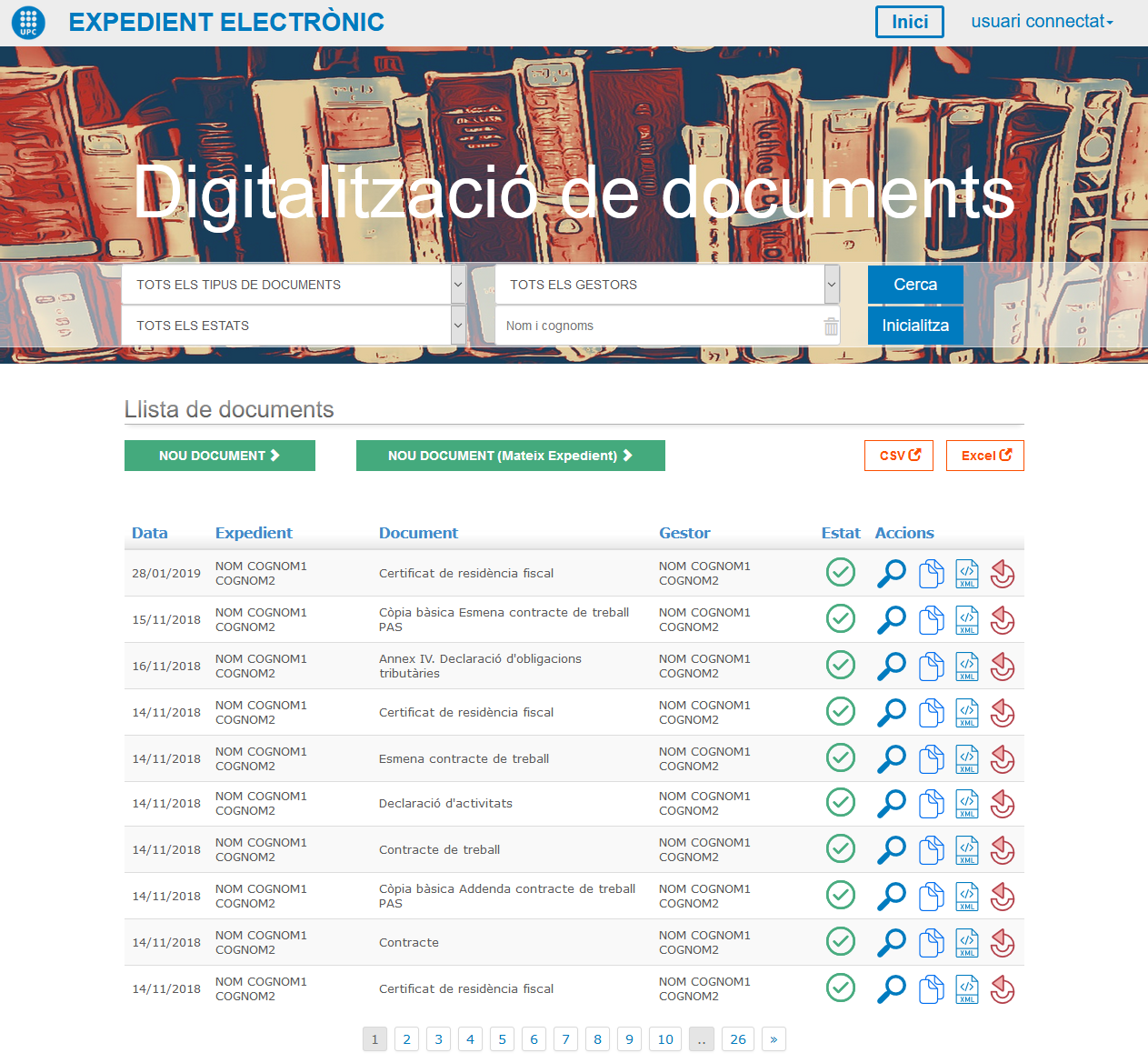Export the list using the CSV button
This screenshot has height=1063, width=1148.
point(899,456)
